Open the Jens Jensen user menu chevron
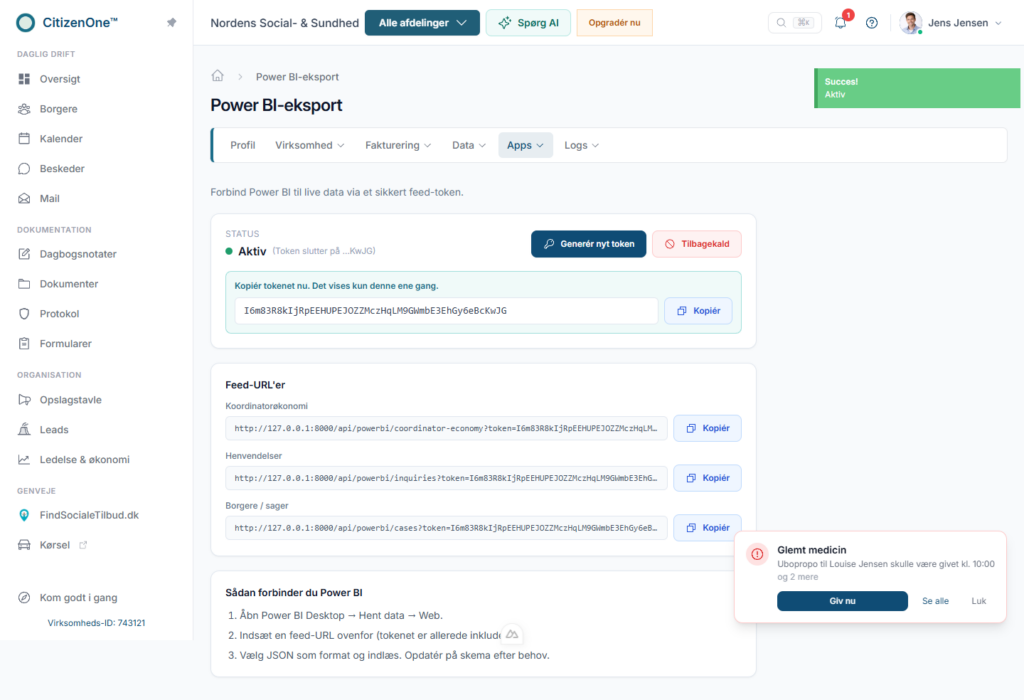The image size is (1024, 700). pyautogui.click(x=998, y=24)
